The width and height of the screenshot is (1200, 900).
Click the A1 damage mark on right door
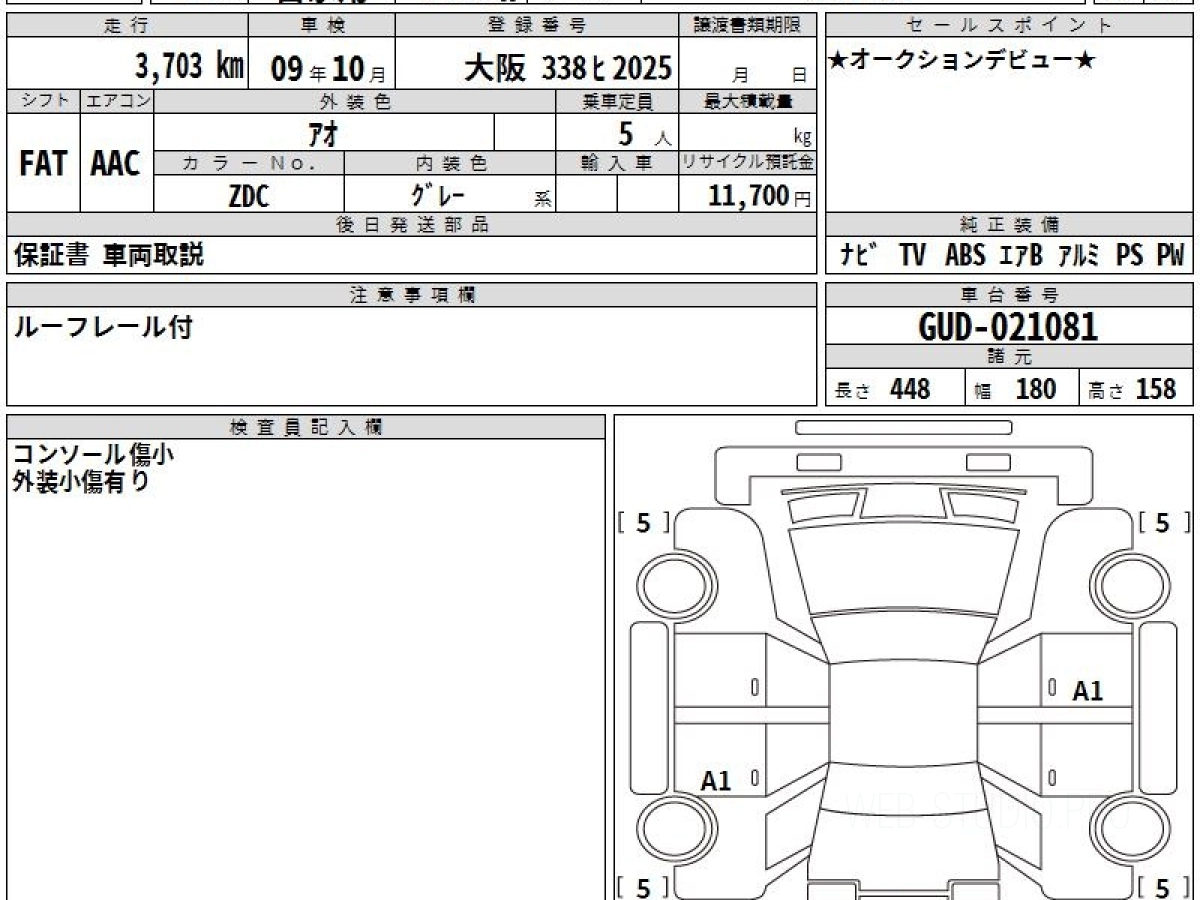coord(1087,690)
